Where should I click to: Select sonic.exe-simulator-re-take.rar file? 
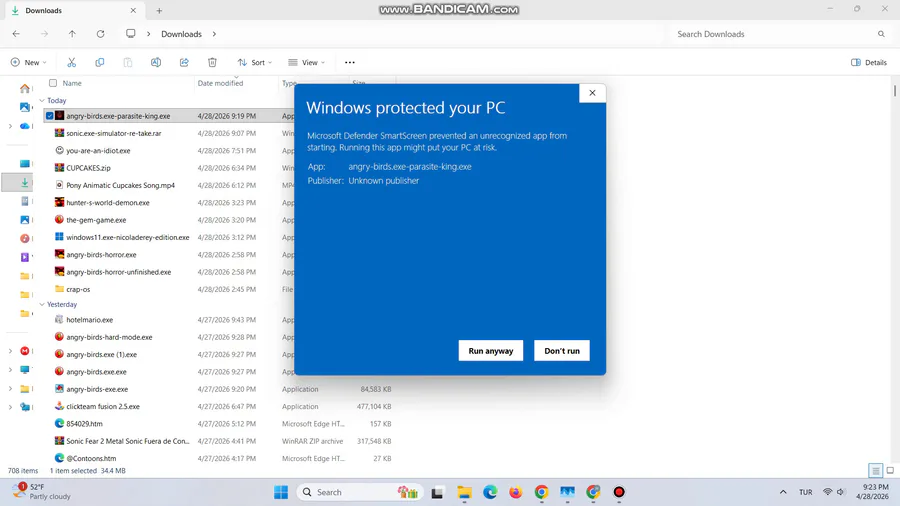[x=114, y=133]
